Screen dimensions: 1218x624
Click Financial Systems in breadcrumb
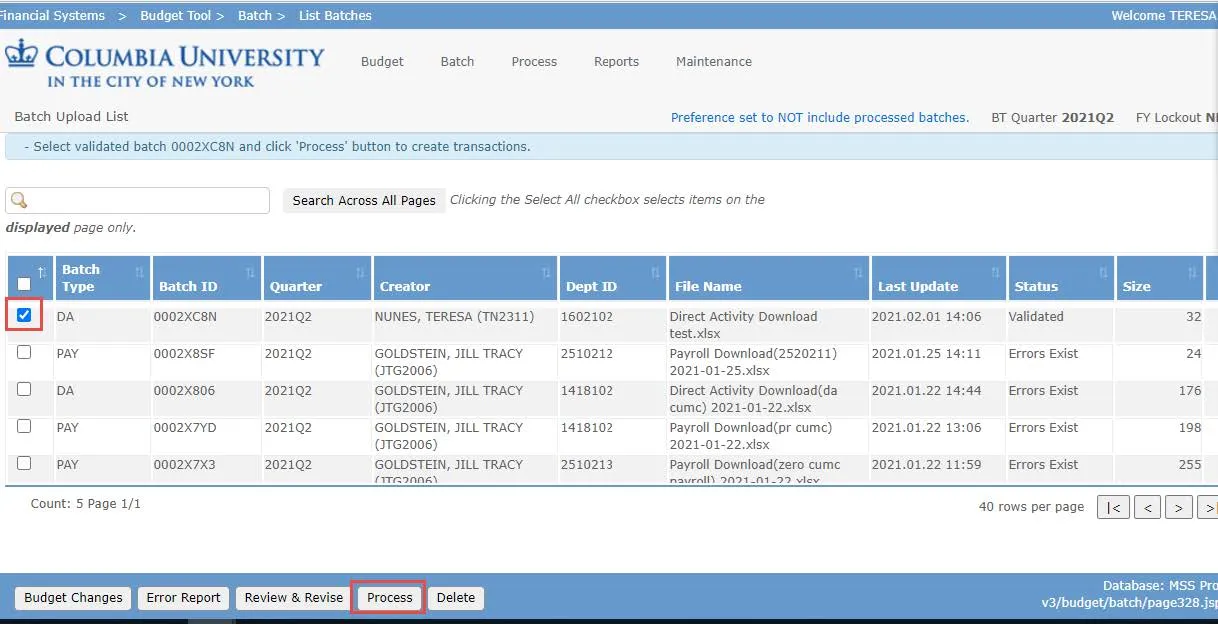[x=52, y=15]
